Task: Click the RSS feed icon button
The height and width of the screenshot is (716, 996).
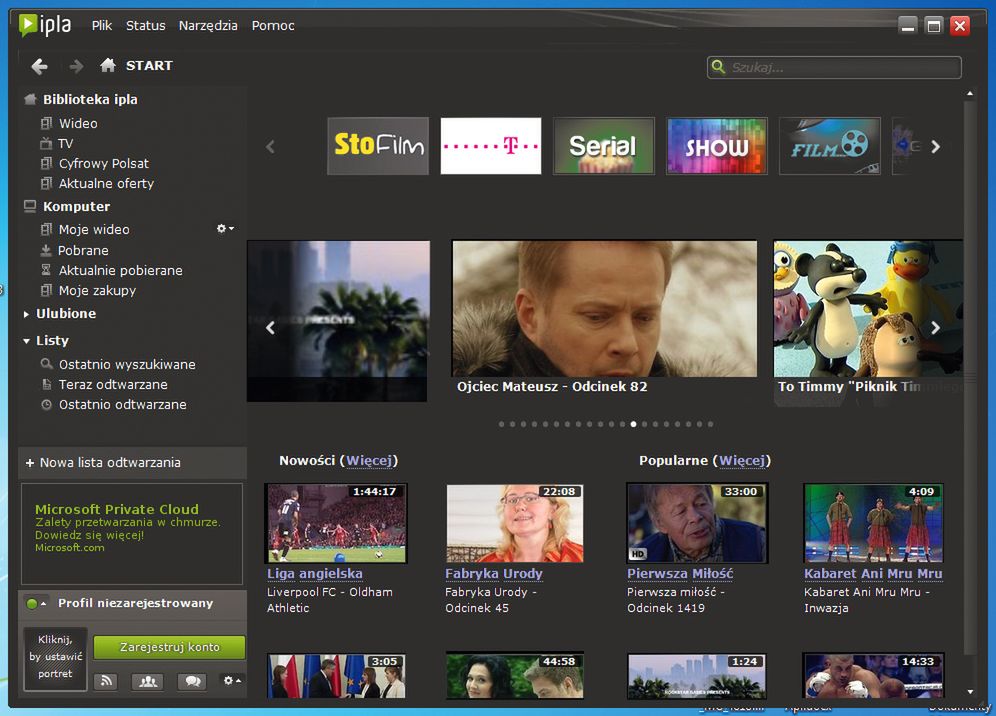Action: pos(106,681)
